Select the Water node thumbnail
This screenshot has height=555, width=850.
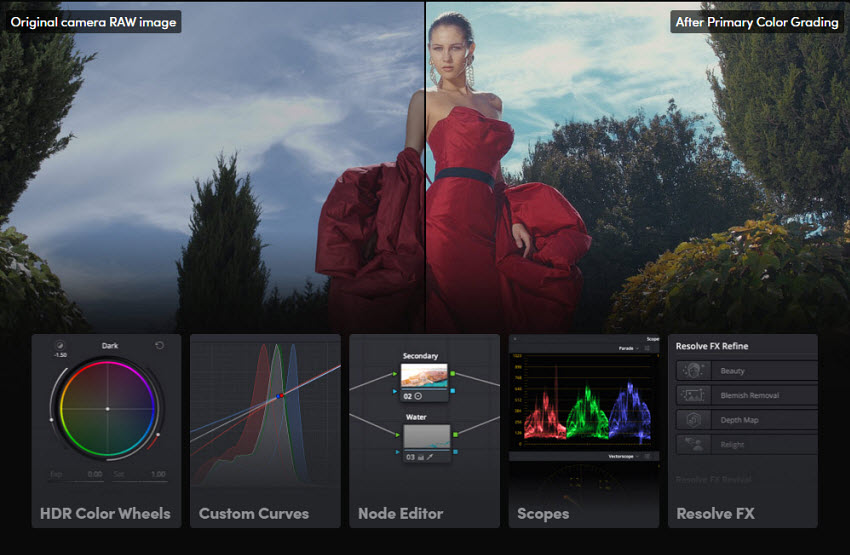(427, 437)
